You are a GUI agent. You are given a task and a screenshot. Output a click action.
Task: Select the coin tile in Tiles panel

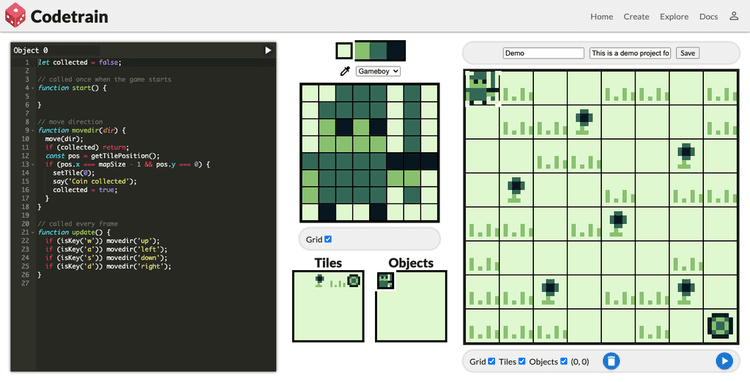pos(353,281)
